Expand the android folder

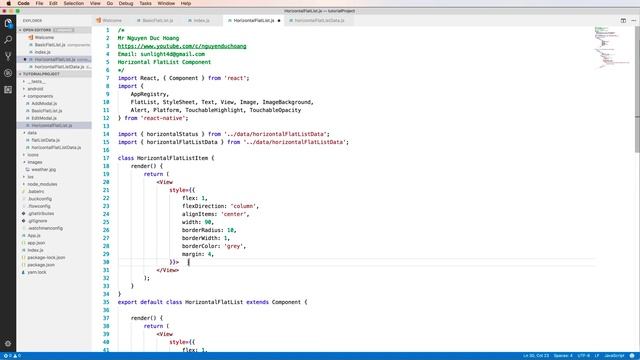click(35, 89)
